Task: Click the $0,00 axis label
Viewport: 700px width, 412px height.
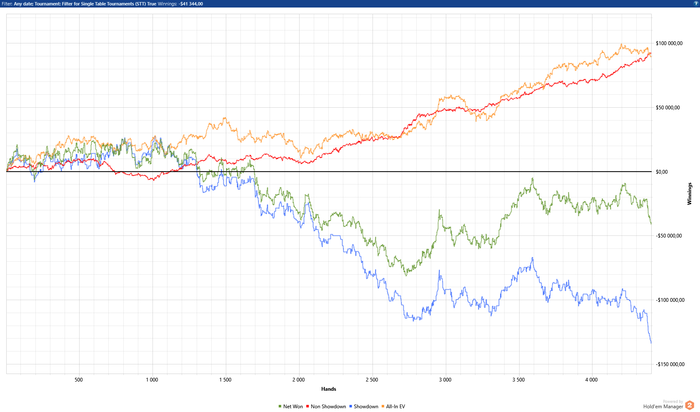Action: pyautogui.click(x=662, y=172)
